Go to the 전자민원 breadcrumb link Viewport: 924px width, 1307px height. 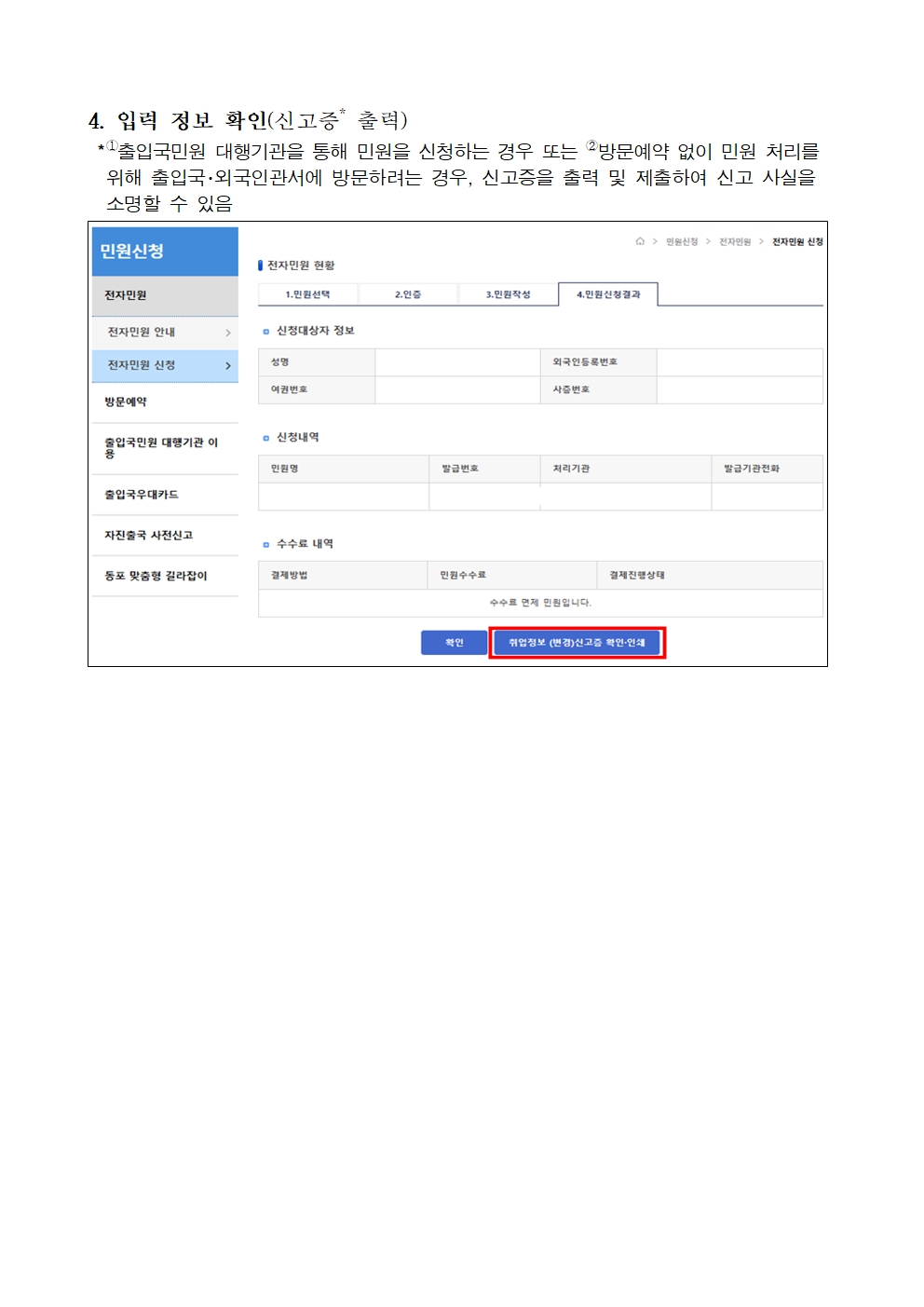(x=735, y=242)
